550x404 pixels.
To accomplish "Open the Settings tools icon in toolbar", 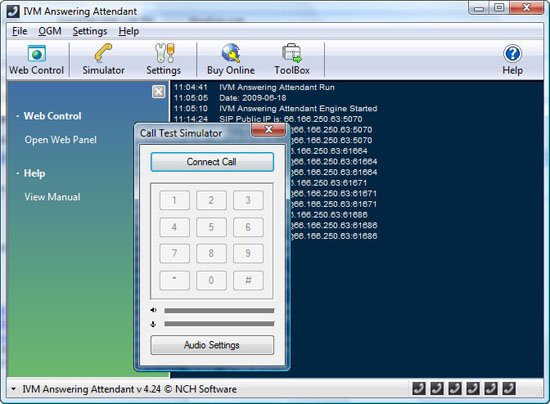I will [x=164, y=53].
